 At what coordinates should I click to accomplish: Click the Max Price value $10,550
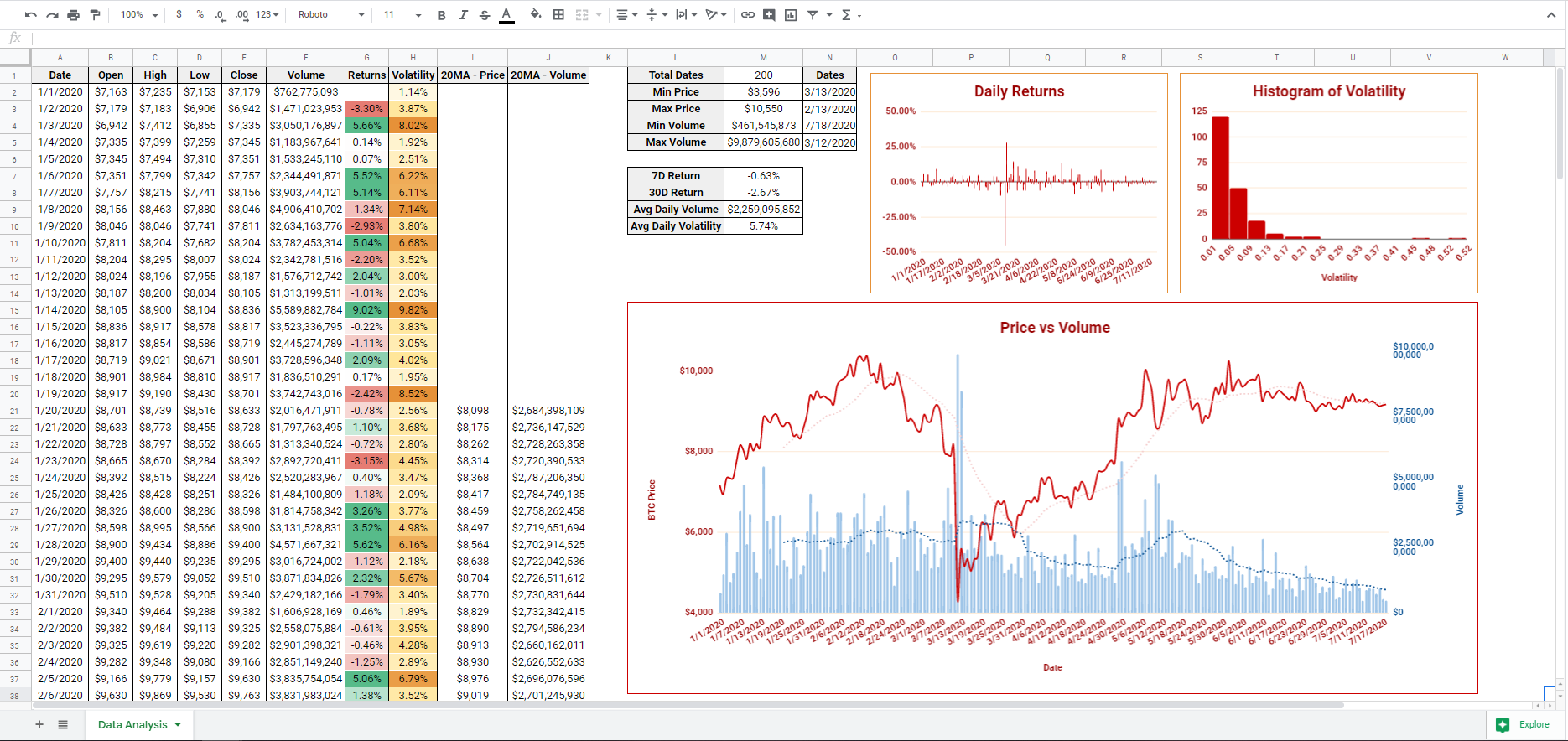(x=763, y=109)
